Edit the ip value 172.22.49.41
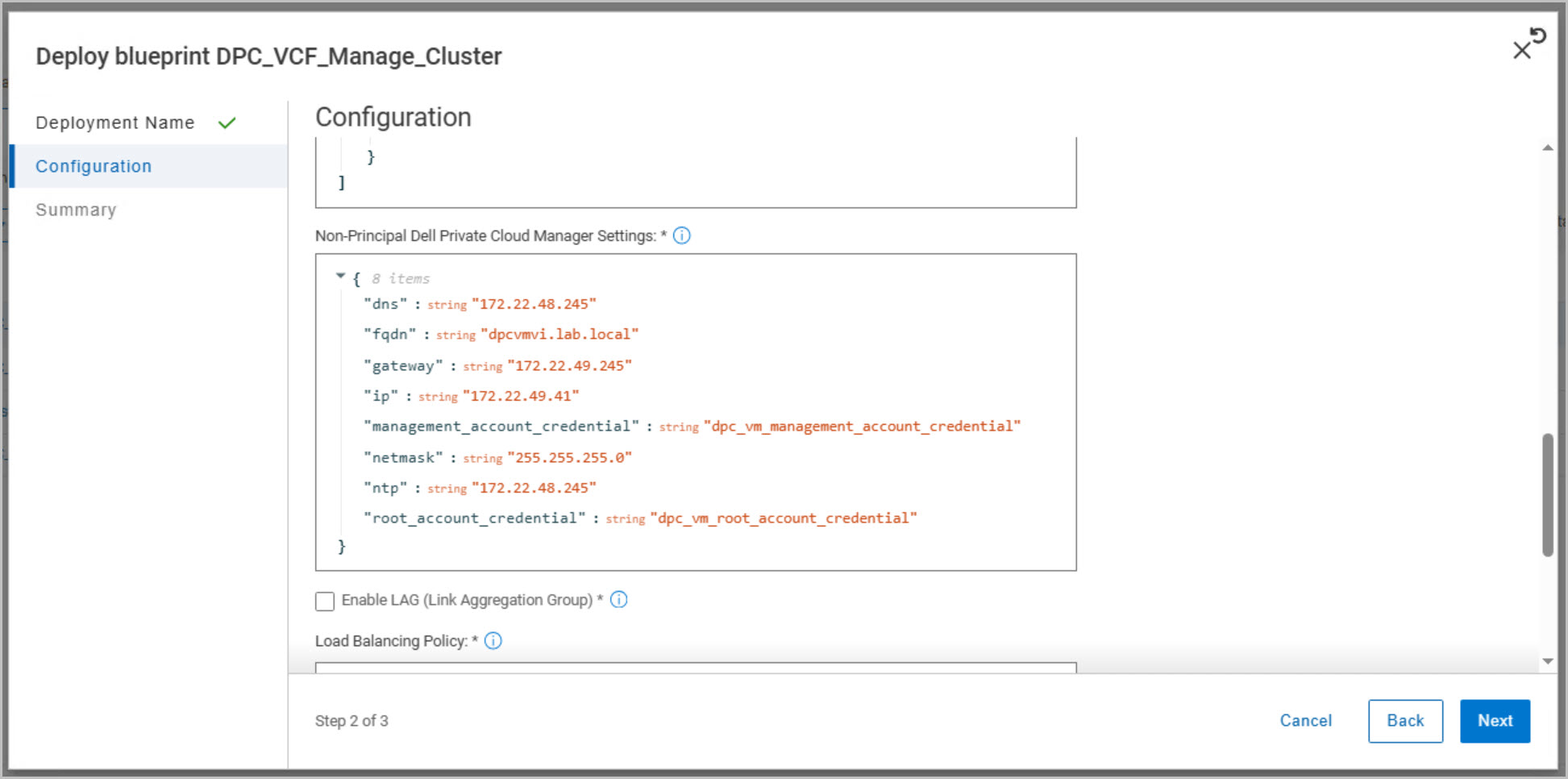 click(521, 396)
